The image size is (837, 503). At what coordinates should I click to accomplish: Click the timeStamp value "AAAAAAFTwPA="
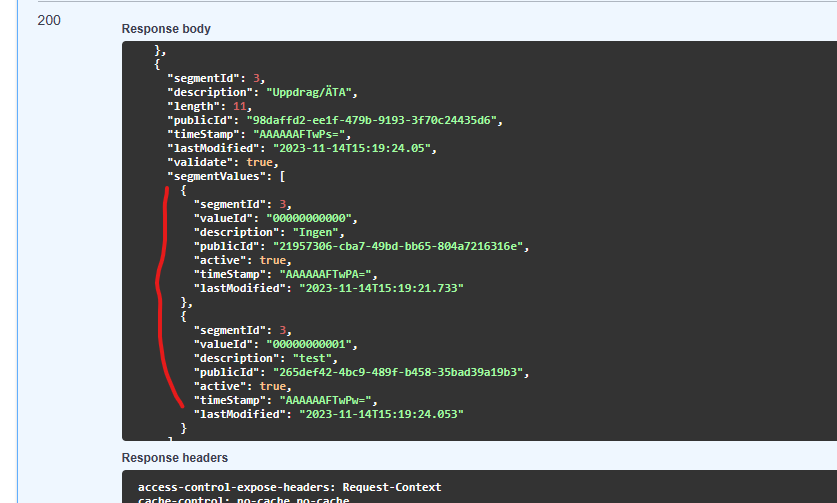(x=326, y=274)
